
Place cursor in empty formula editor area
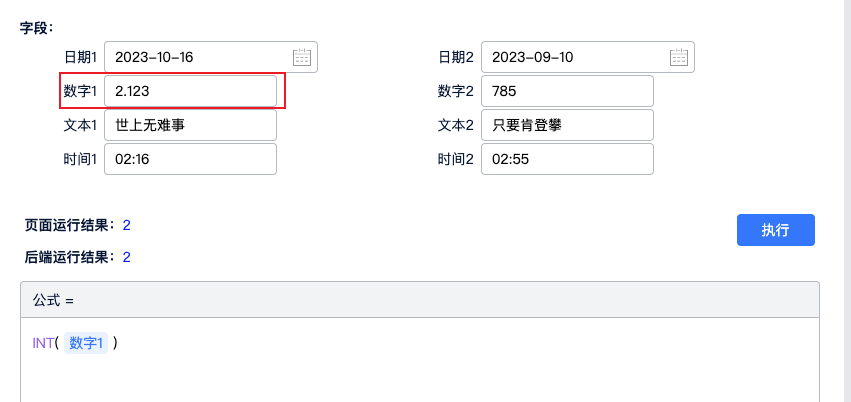[x=419, y=378]
